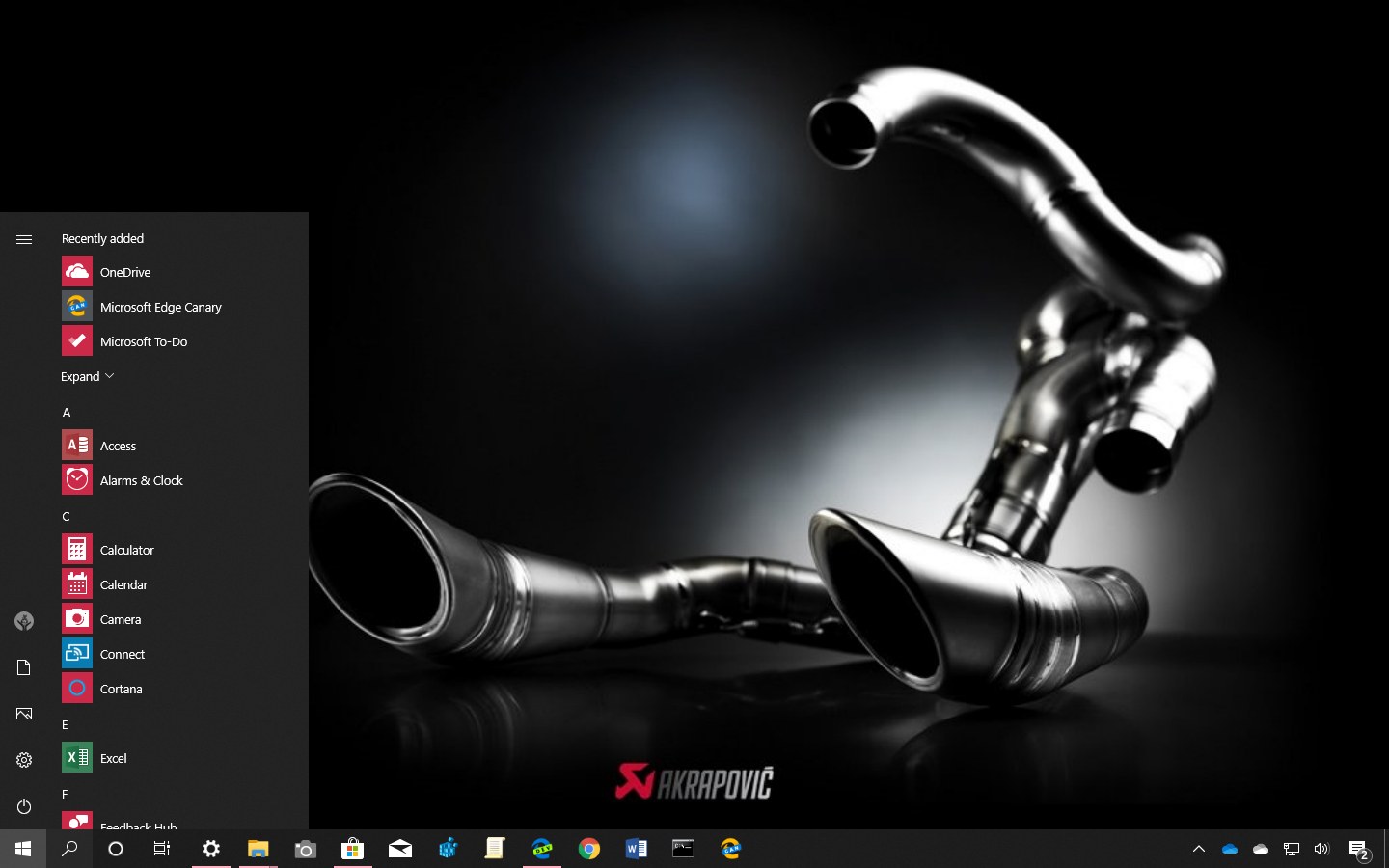Image resolution: width=1389 pixels, height=868 pixels.
Task: Click Show desktop strip at taskbar end
Action: pos(1386,849)
